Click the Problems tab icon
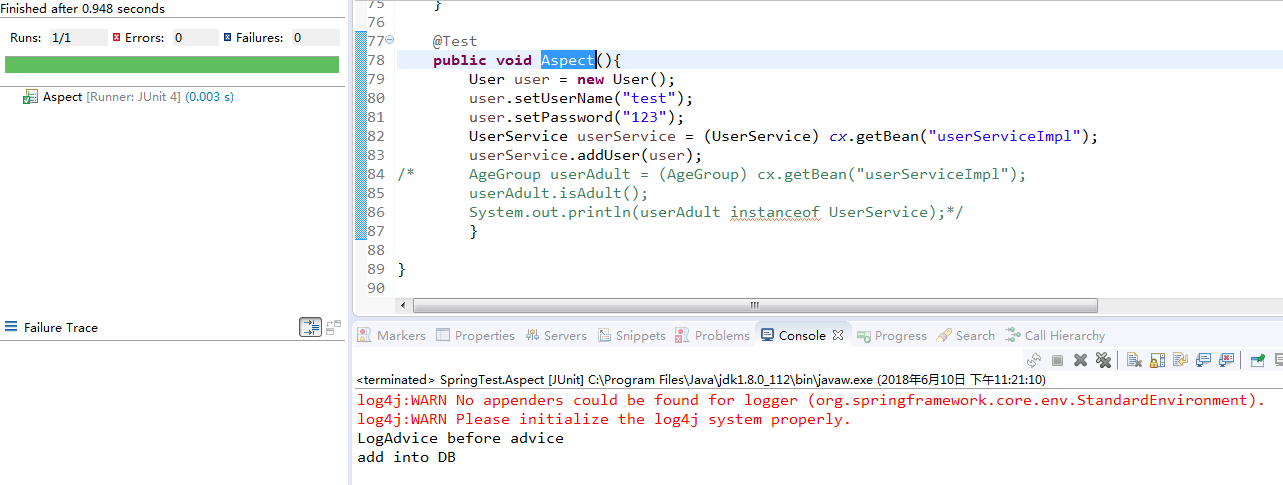 click(683, 335)
